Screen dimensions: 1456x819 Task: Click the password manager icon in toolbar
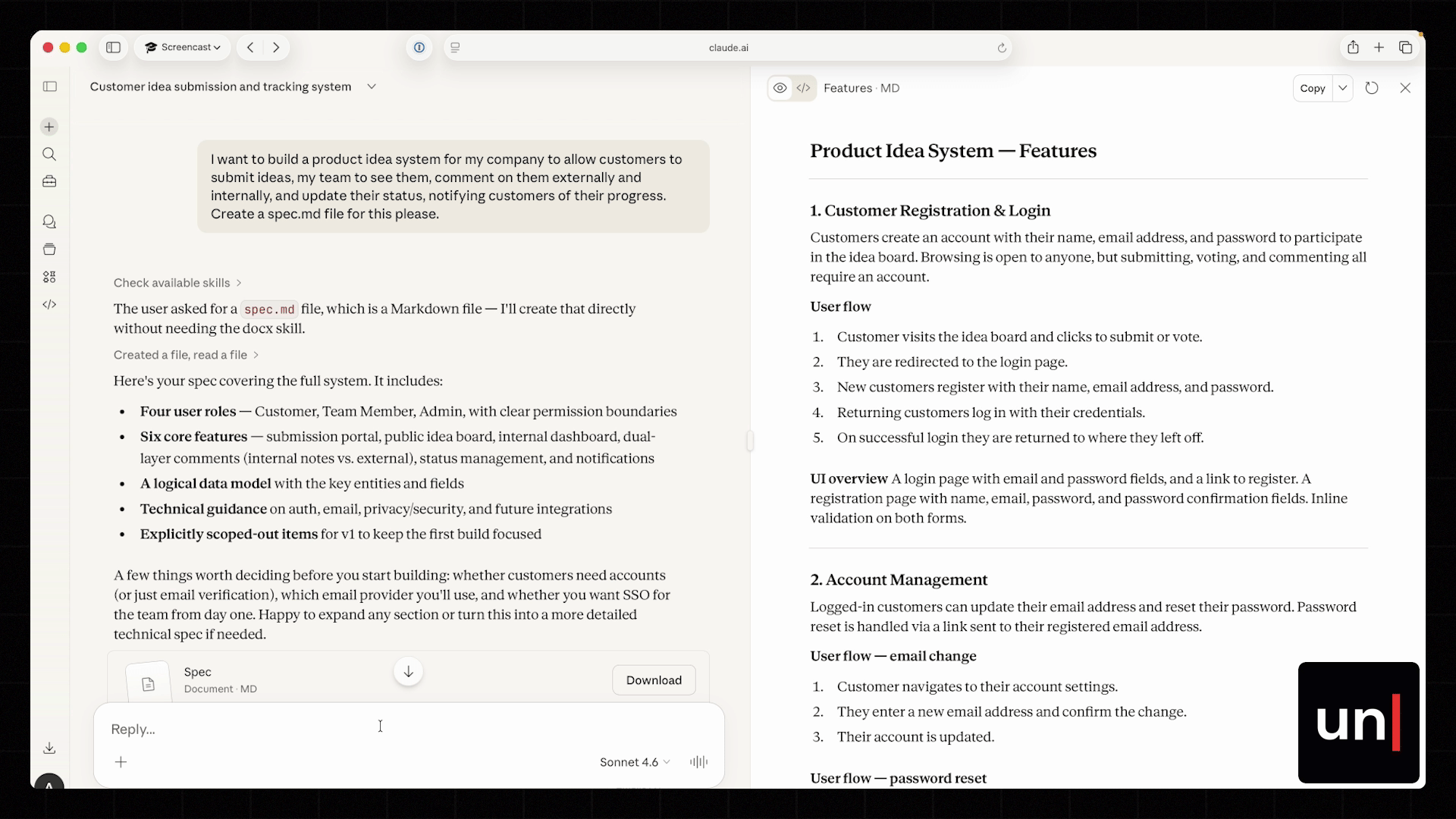[419, 47]
